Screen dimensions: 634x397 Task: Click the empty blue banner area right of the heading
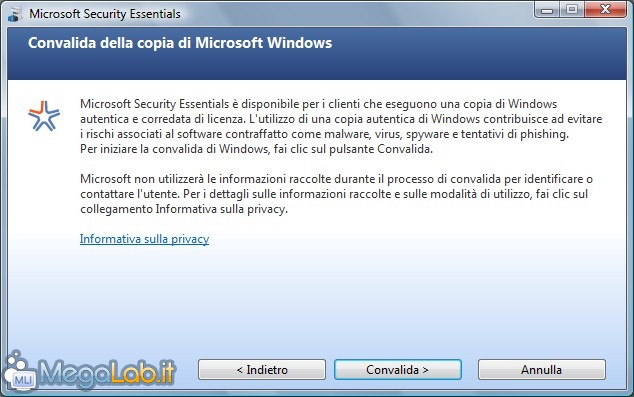[477, 53]
